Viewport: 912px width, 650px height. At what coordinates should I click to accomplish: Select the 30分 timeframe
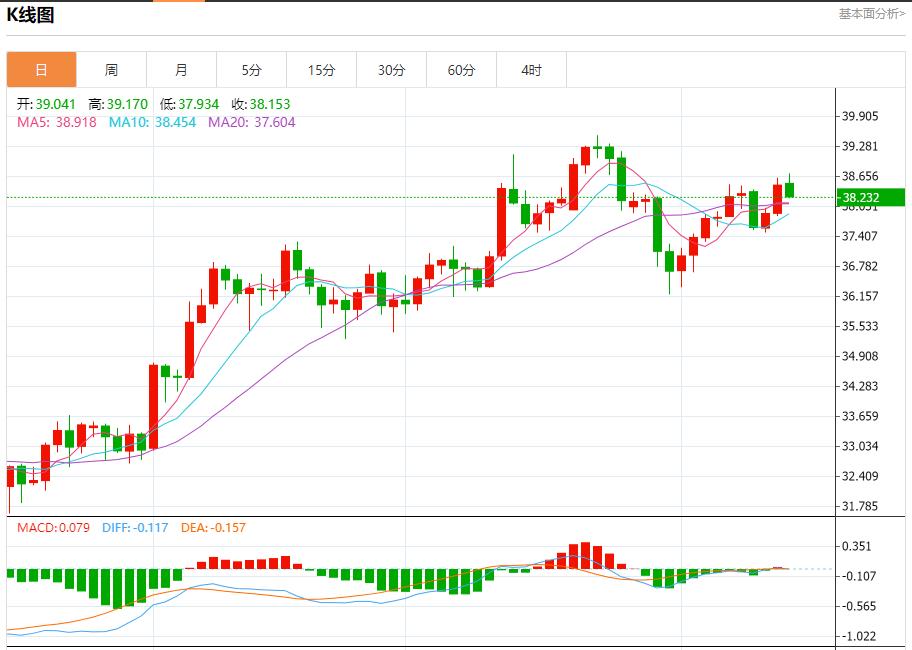(391, 70)
